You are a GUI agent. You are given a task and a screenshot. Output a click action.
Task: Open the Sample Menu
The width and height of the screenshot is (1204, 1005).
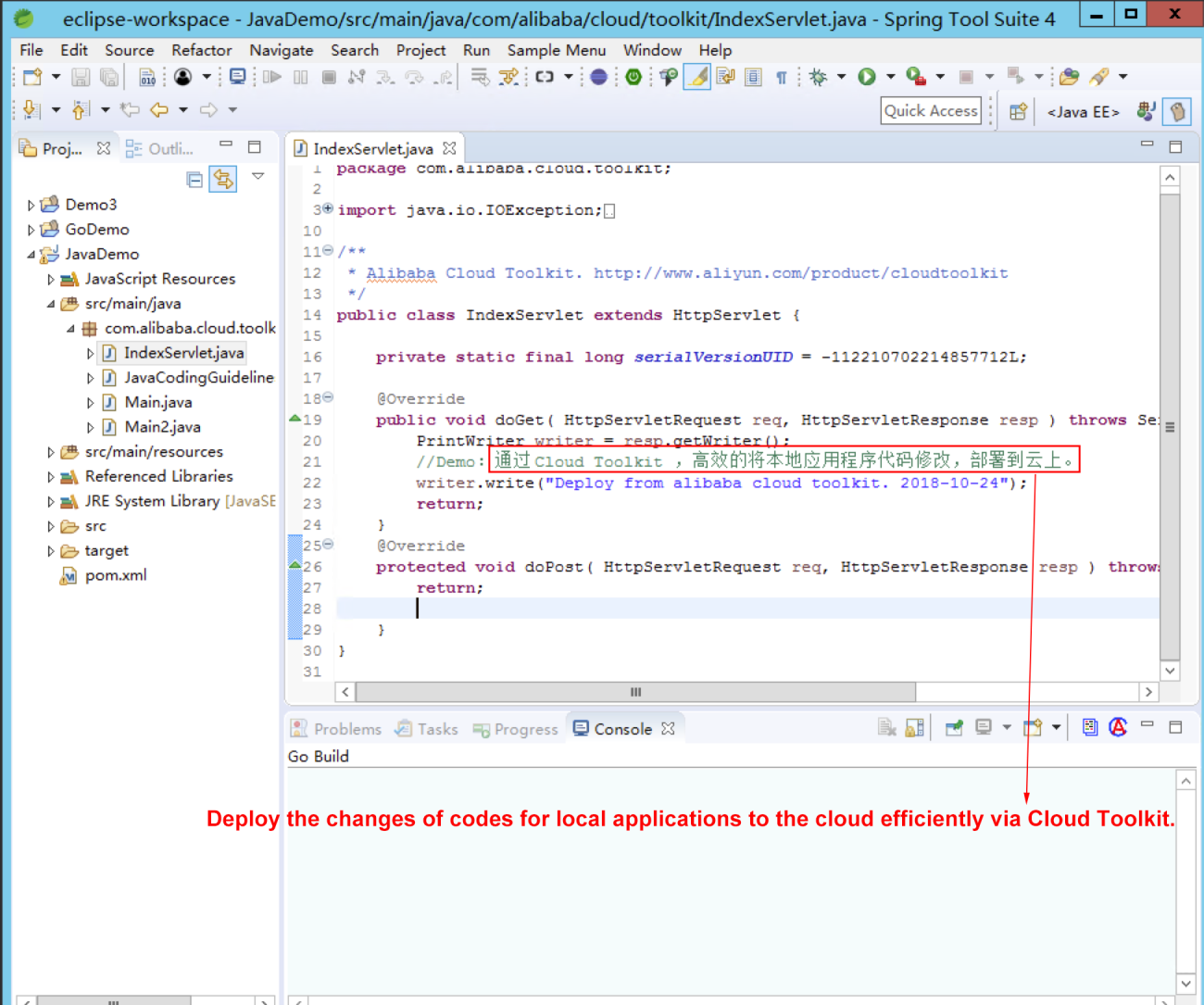click(557, 50)
